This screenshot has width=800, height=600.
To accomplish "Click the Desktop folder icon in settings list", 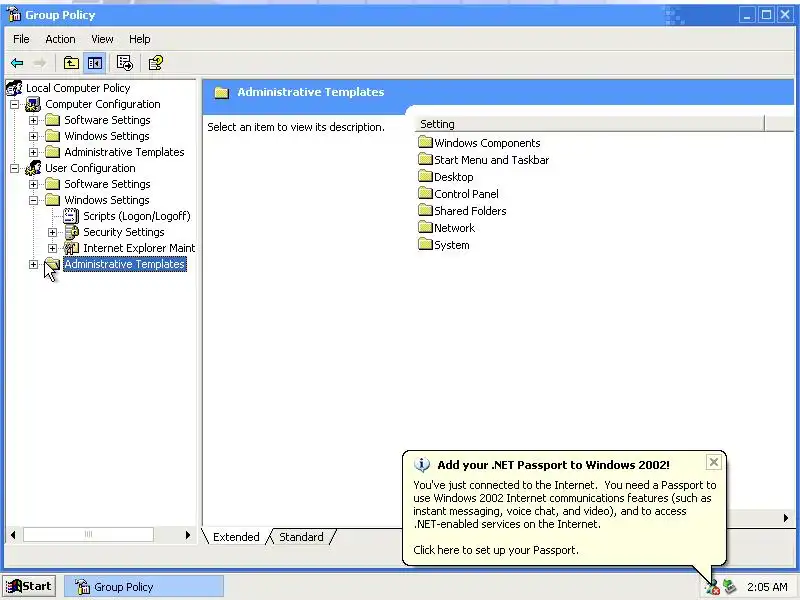I will tap(425, 177).
